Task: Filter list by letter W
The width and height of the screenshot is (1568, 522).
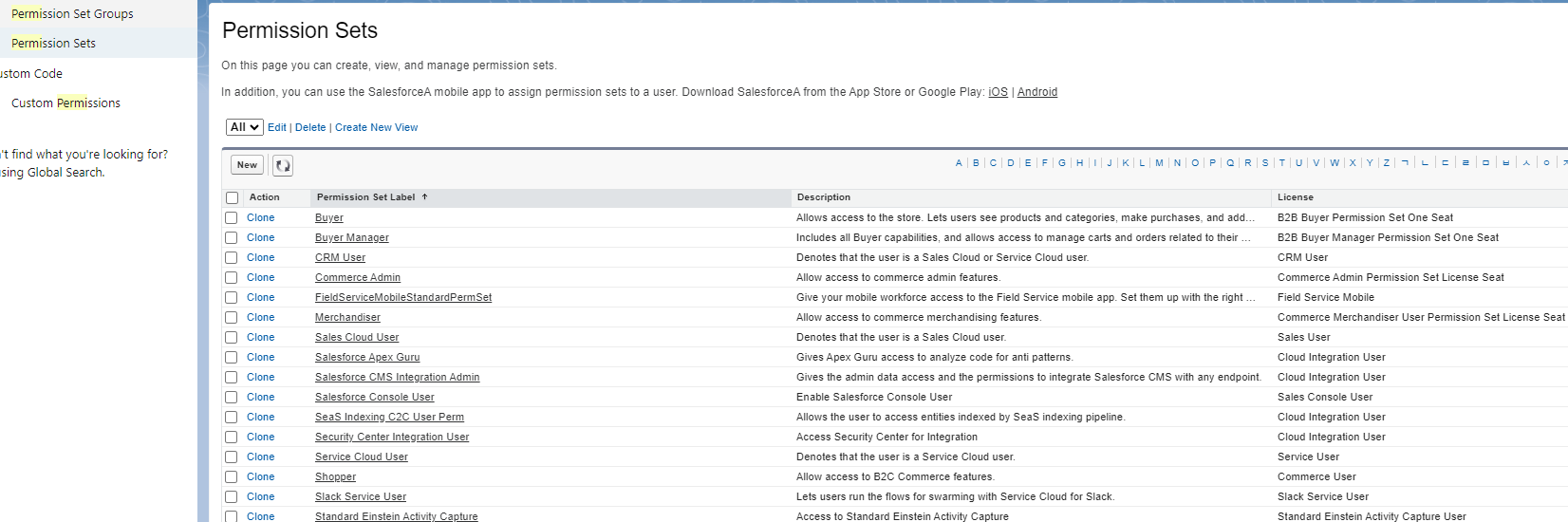Action: 1335,163
